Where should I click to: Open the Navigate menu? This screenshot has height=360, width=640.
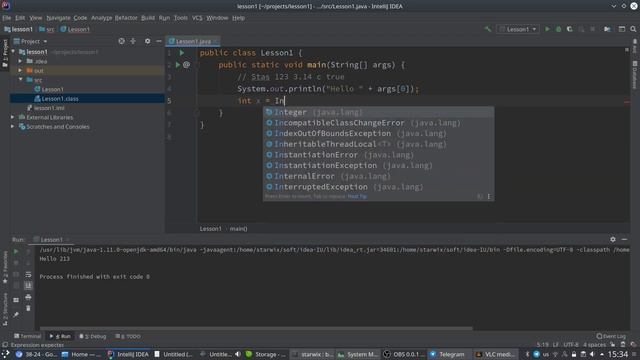point(58,18)
